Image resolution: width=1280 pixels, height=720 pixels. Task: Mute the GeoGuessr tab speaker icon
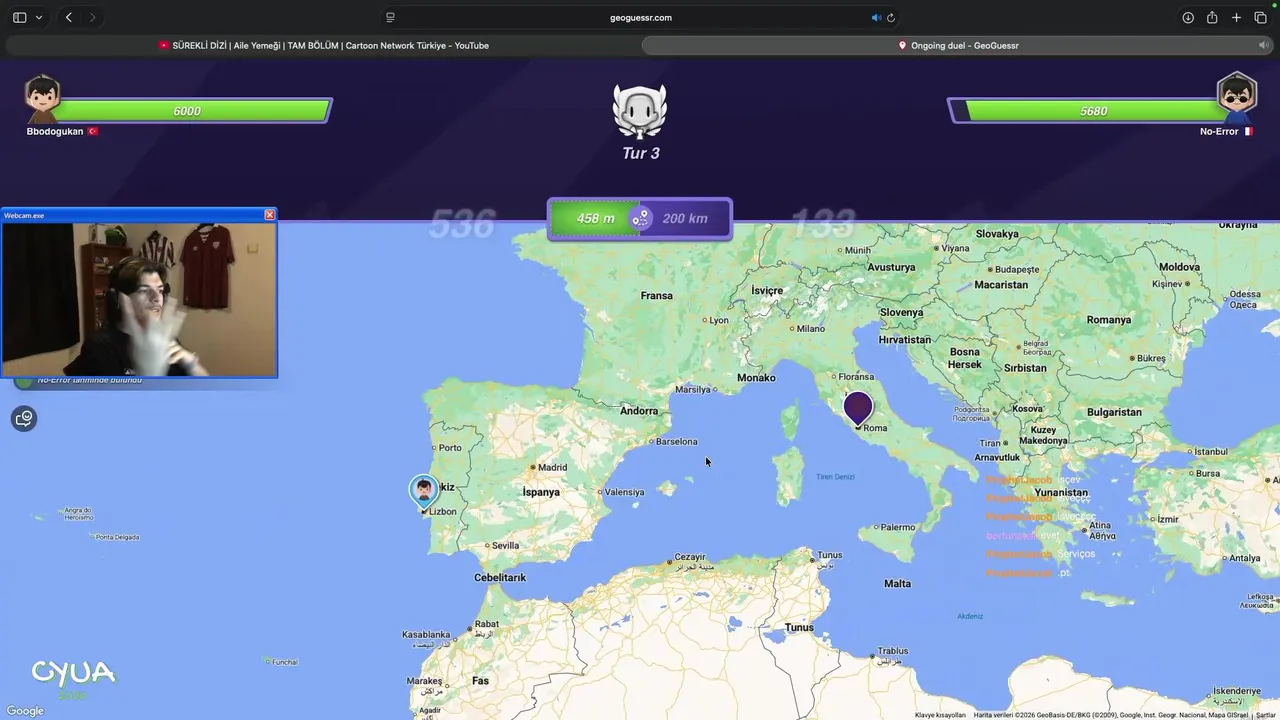pos(1263,45)
